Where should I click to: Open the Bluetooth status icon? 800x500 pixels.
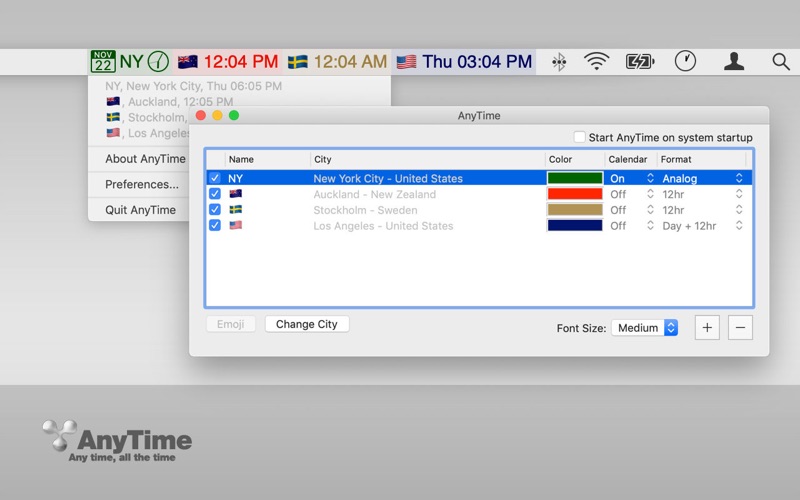click(x=559, y=62)
